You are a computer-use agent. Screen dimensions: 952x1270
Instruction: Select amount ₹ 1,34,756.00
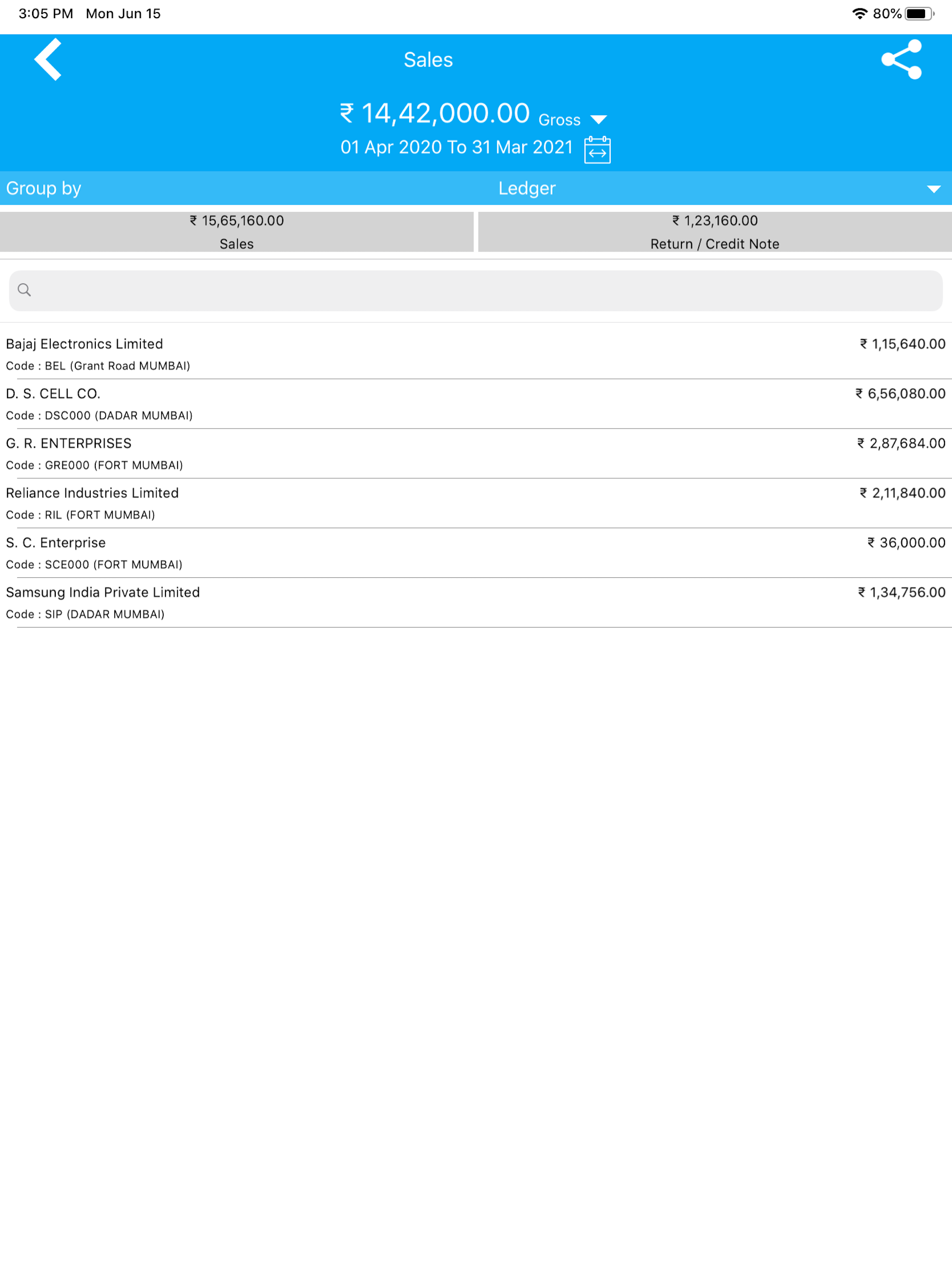[902, 593]
